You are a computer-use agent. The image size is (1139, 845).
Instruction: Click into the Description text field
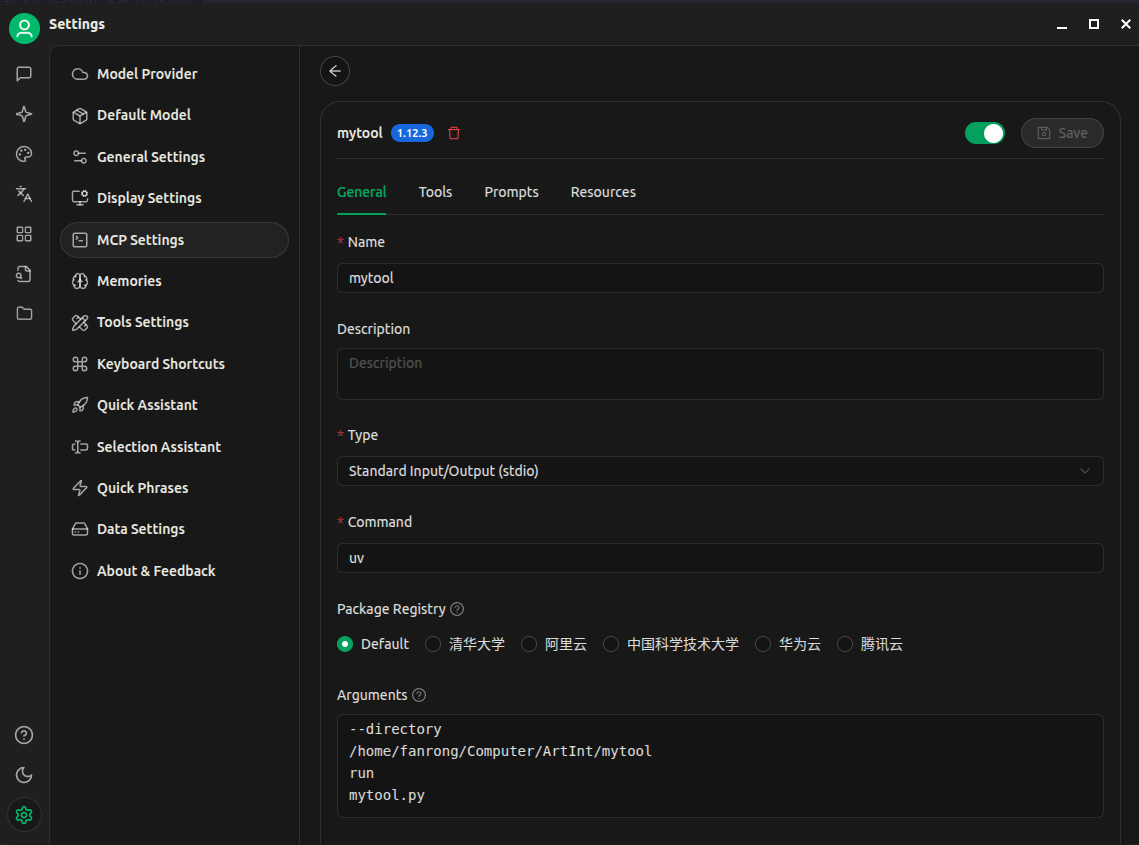719,374
